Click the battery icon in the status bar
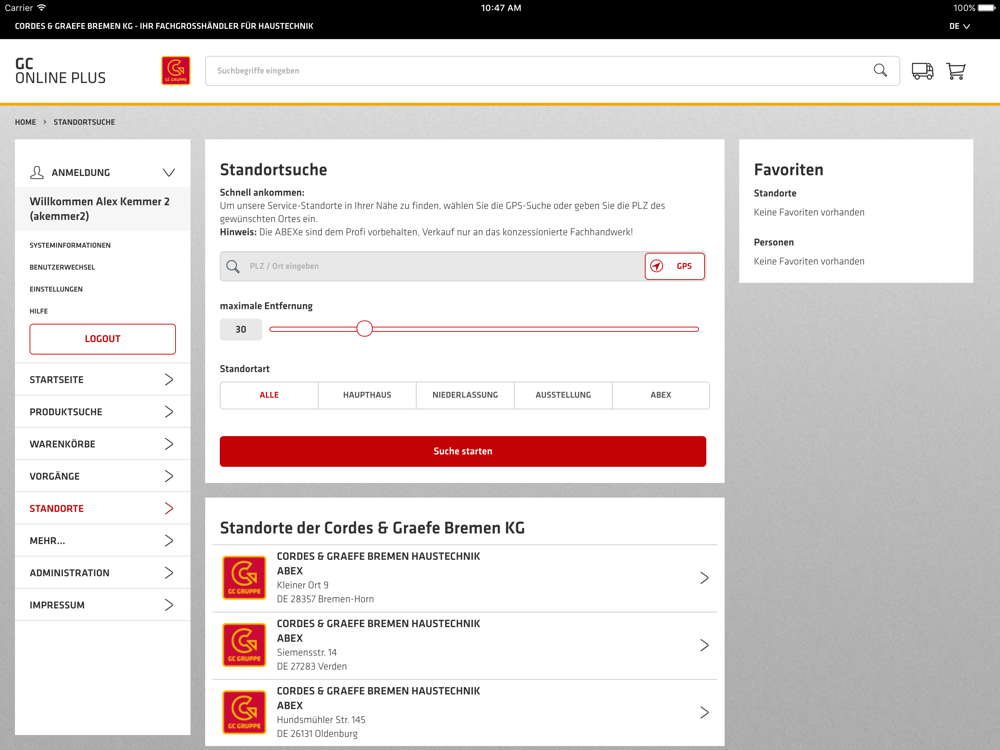This screenshot has width=1000, height=750. [x=986, y=8]
